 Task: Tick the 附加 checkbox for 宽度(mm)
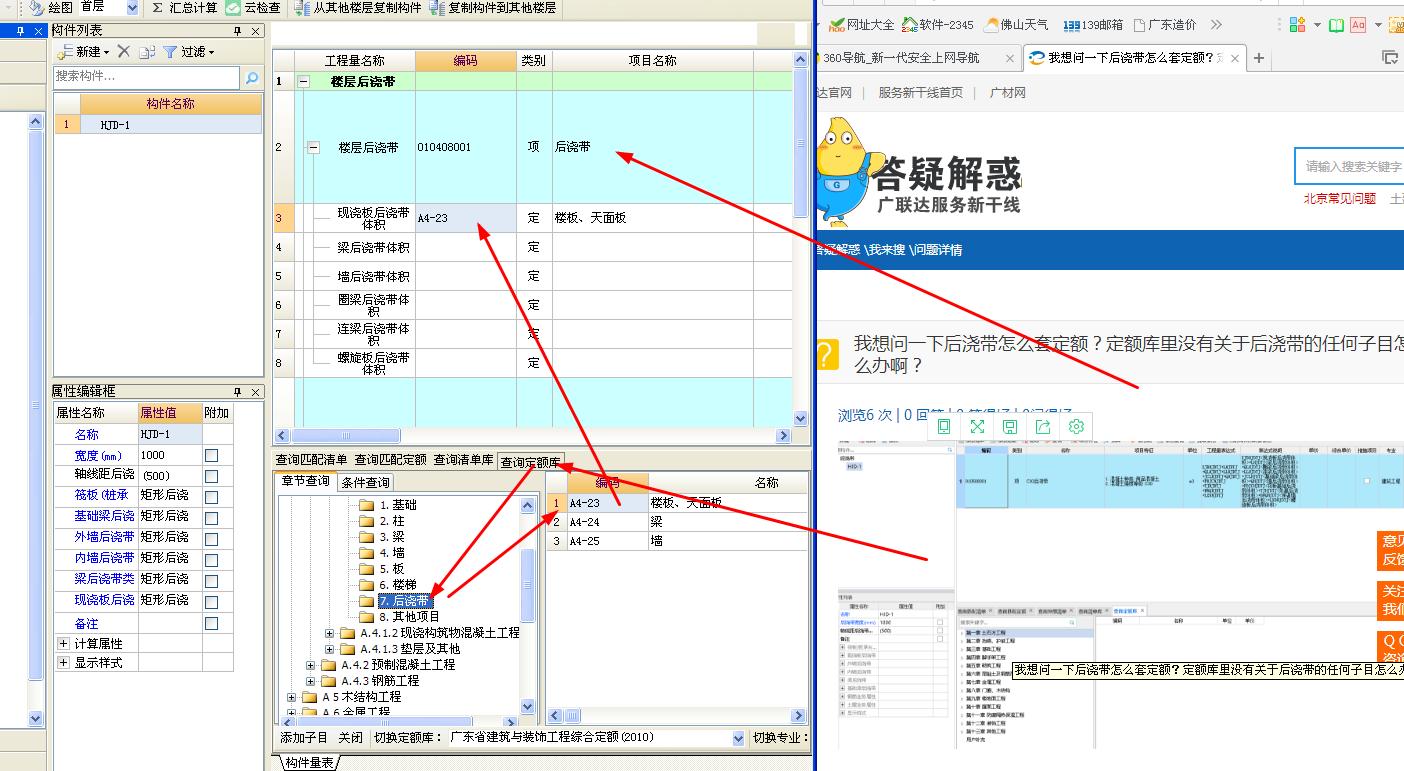211,455
